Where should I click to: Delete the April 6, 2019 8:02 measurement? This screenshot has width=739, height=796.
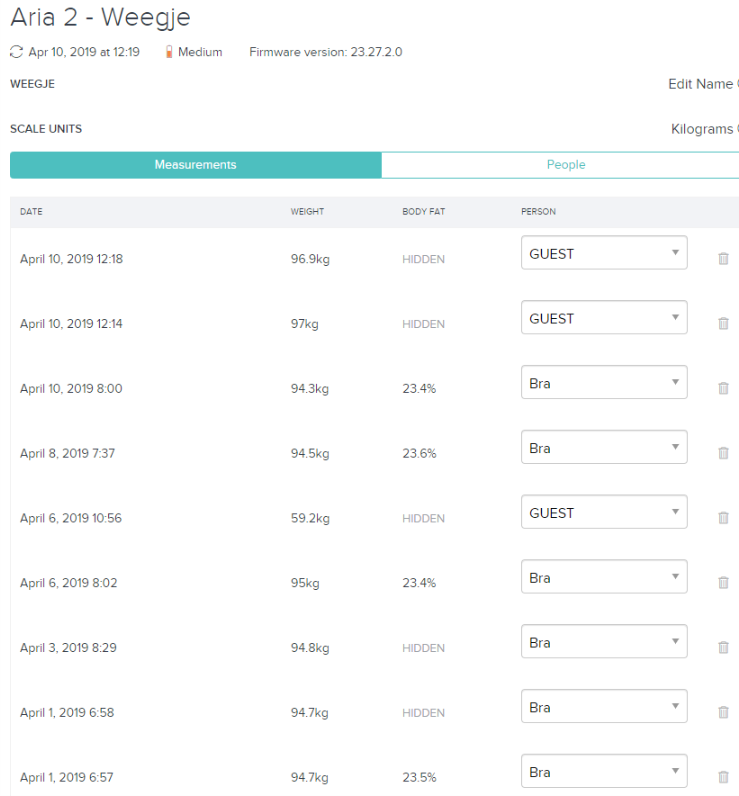point(723,582)
